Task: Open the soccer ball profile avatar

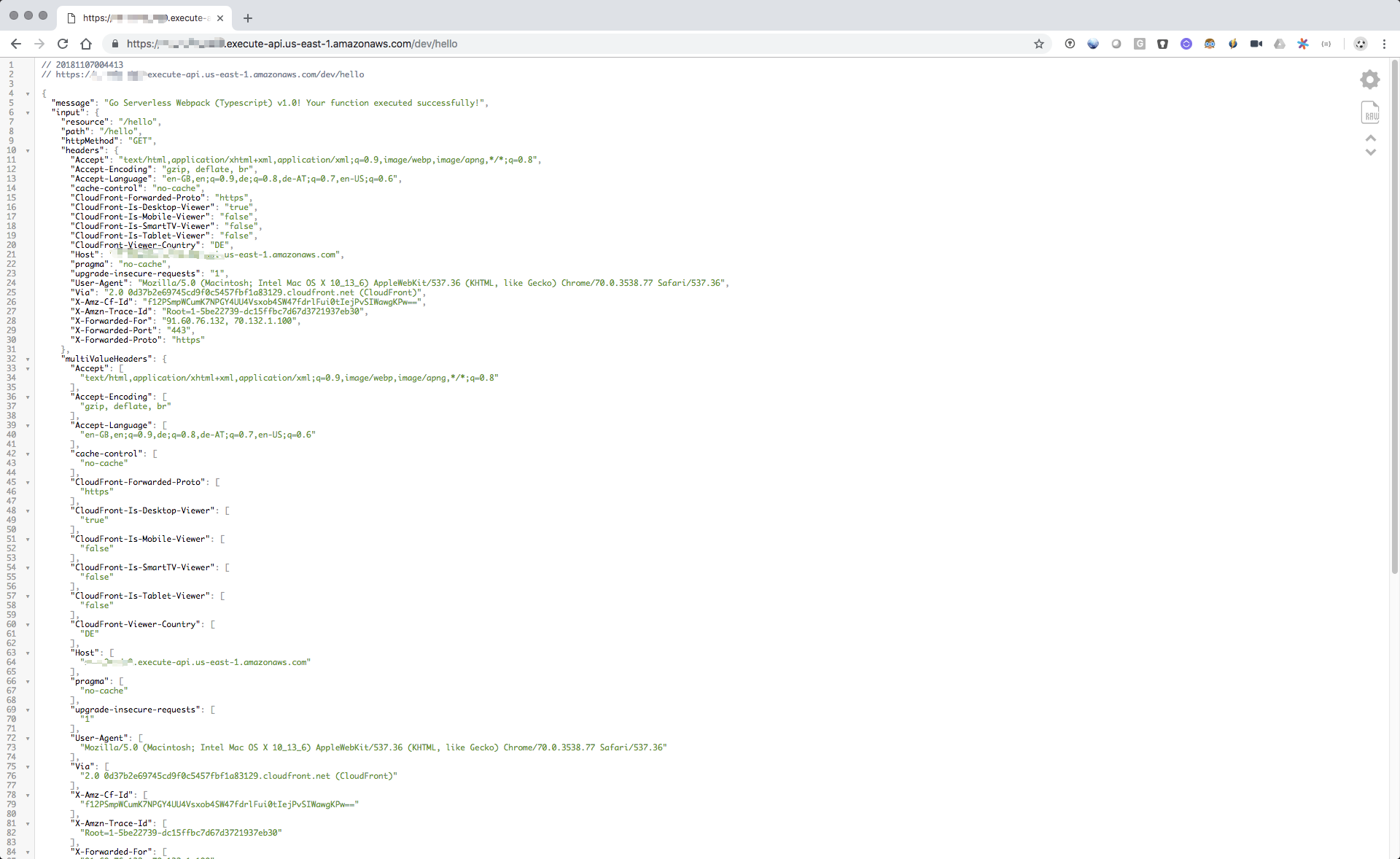Action: 1360,44
